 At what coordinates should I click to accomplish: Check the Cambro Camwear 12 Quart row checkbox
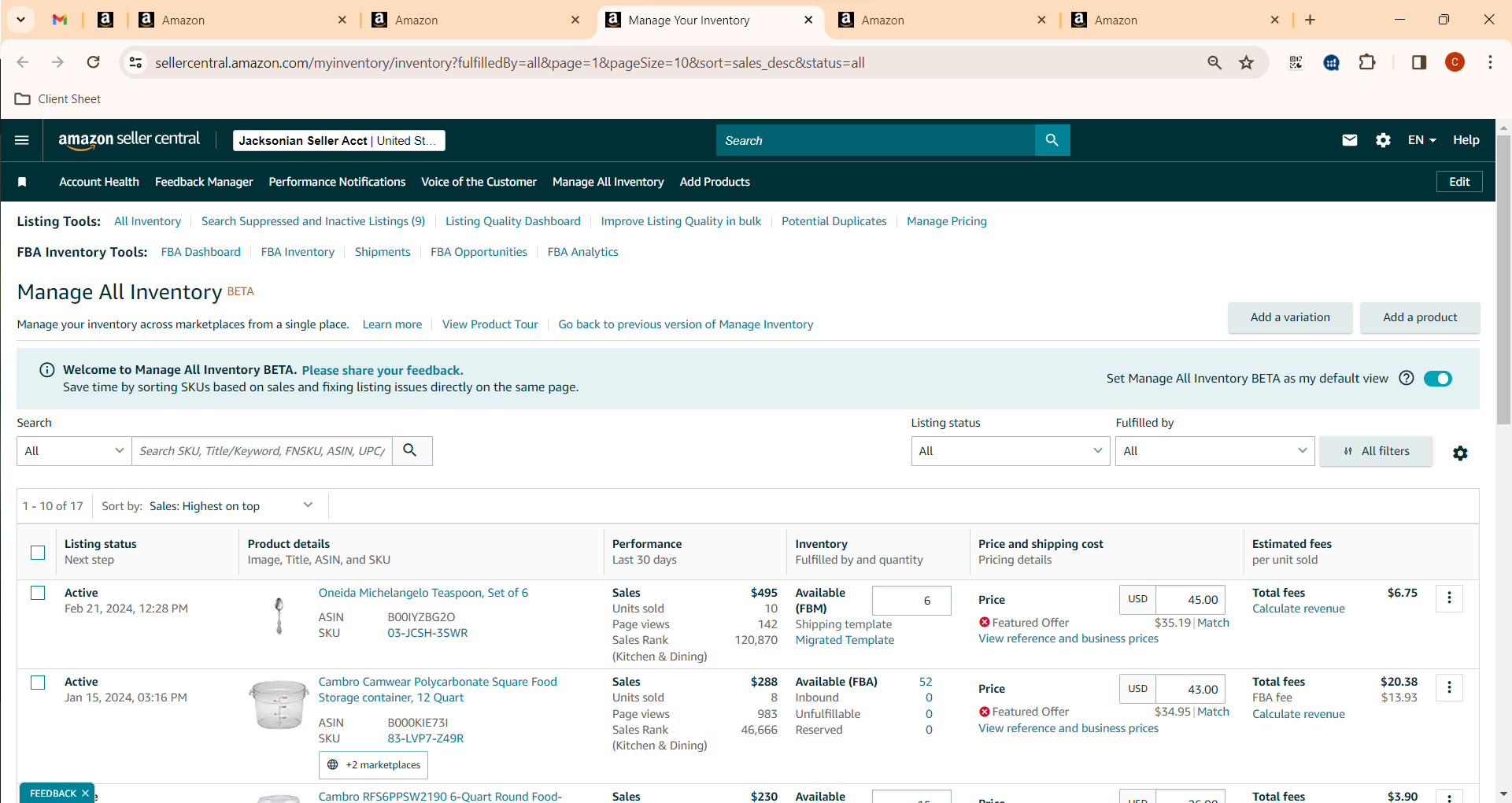click(38, 683)
